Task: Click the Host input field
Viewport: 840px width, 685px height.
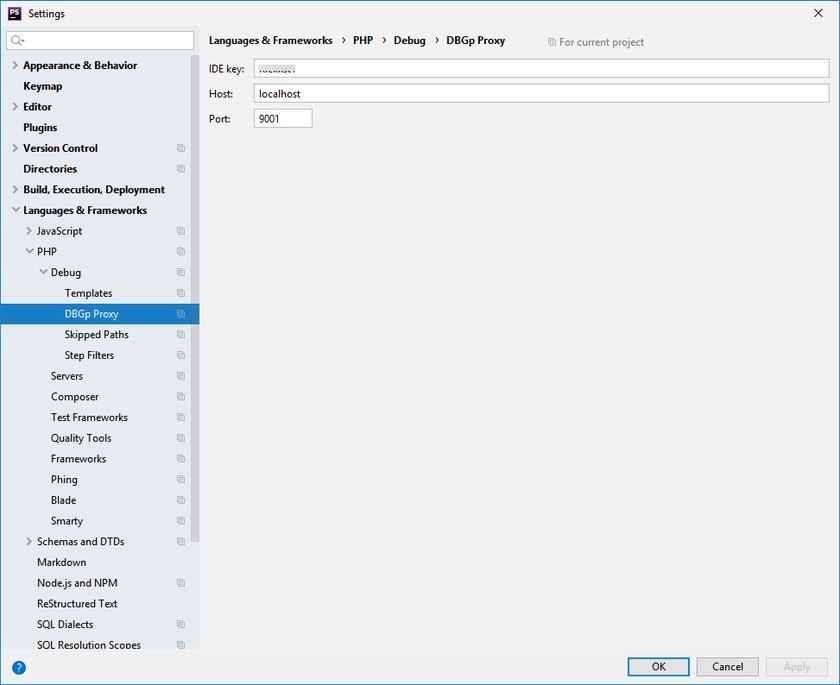Action: coord(541,93)
